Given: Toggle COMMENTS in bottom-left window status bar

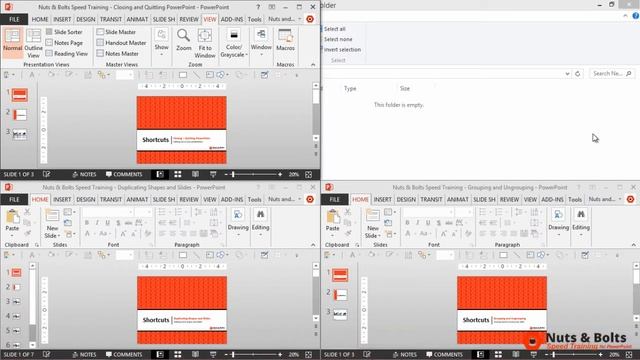Looking at the screenshot, I should [x=124, y=355].
